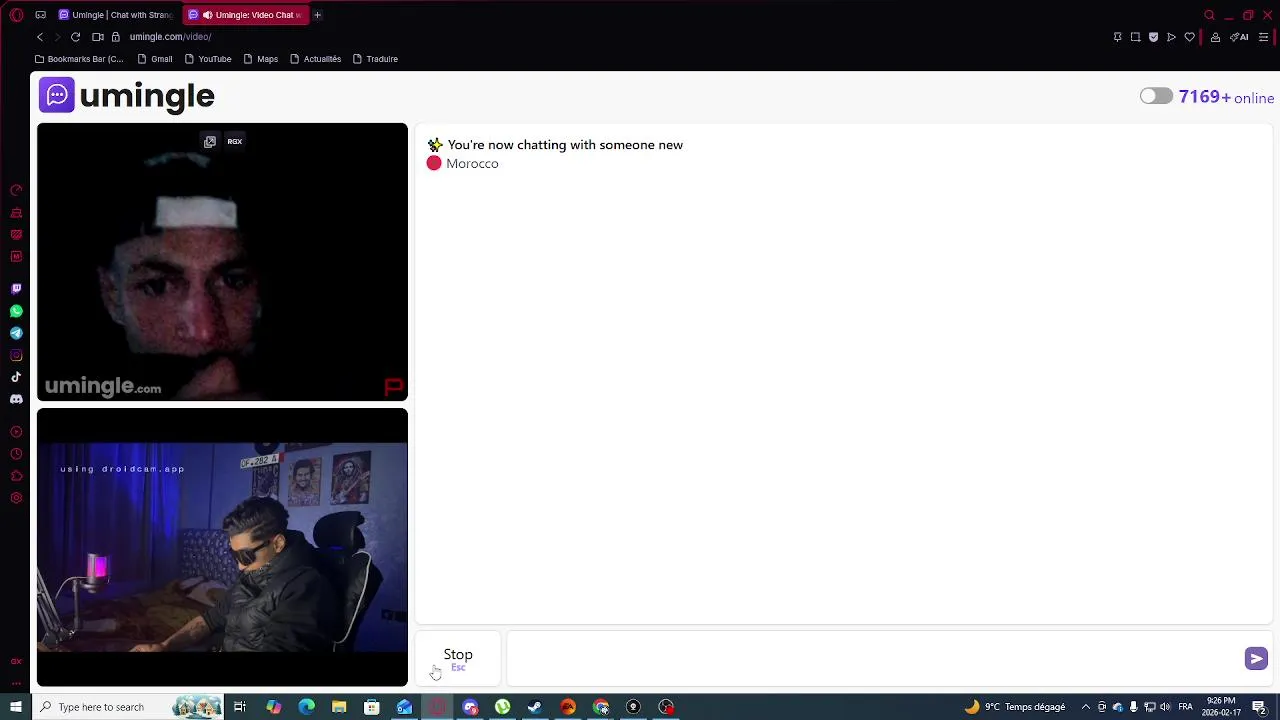The width and height of the screenshot is (1280, 720).
Task: Open Telegram from the Opera sidebar
Action: [x=16, y=333]
